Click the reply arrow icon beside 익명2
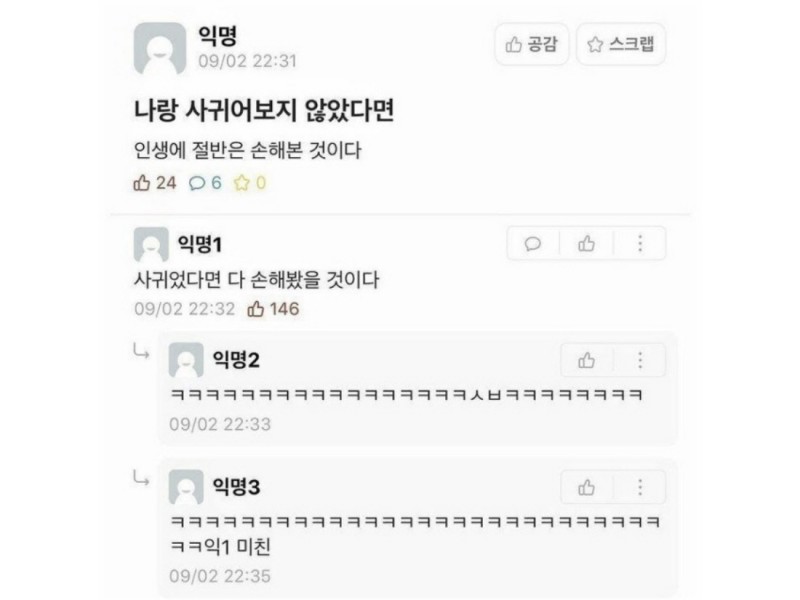This screenshot has height=600, width=800. [x=141, y=351]
